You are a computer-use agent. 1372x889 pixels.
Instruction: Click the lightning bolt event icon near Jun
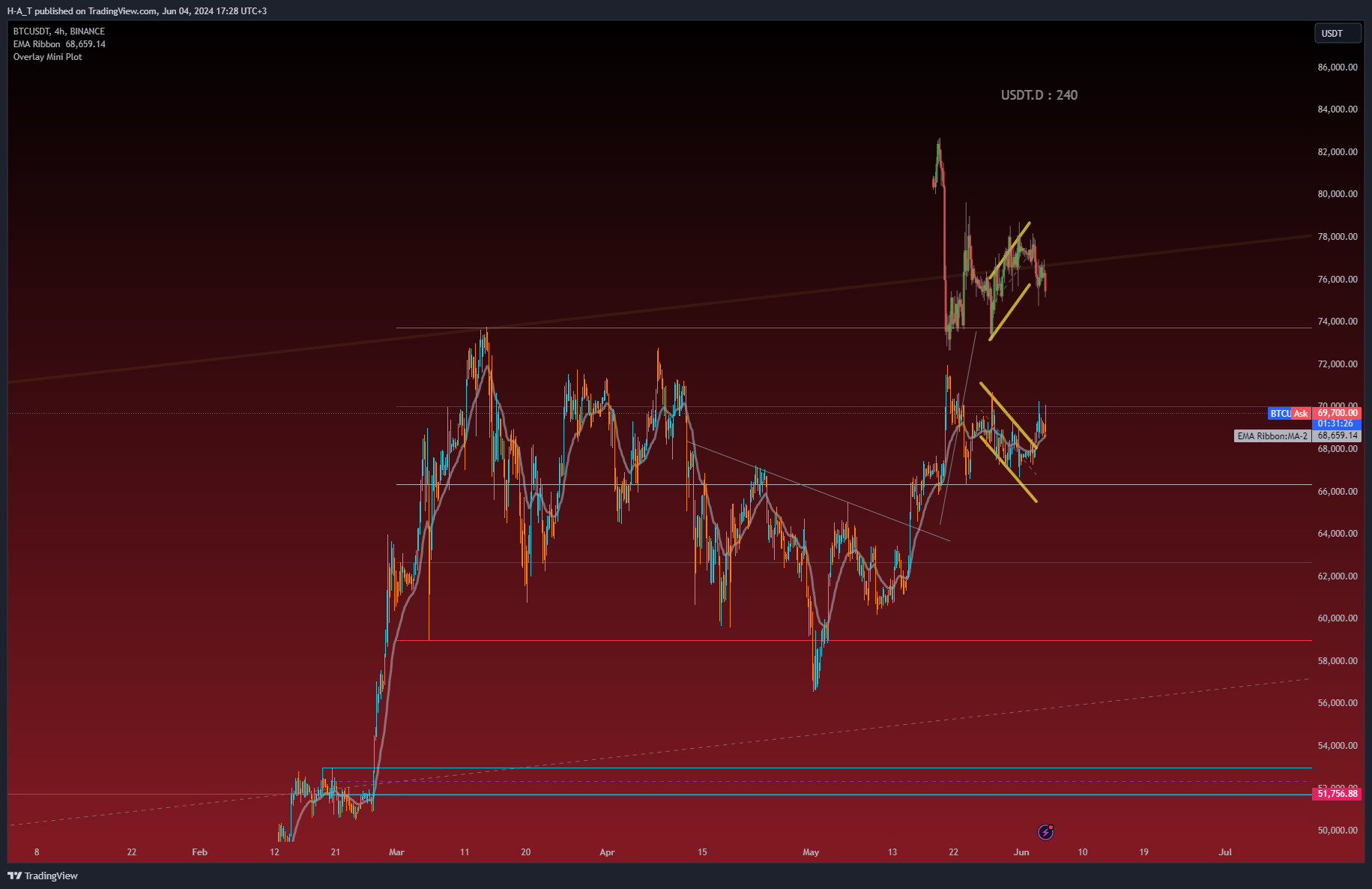1046,832
